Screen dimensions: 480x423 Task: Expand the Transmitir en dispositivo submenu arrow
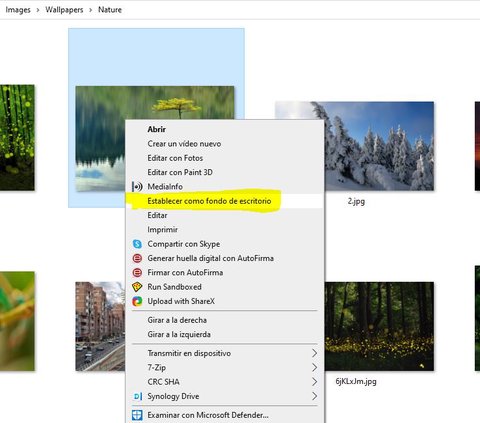pos(314,353)
